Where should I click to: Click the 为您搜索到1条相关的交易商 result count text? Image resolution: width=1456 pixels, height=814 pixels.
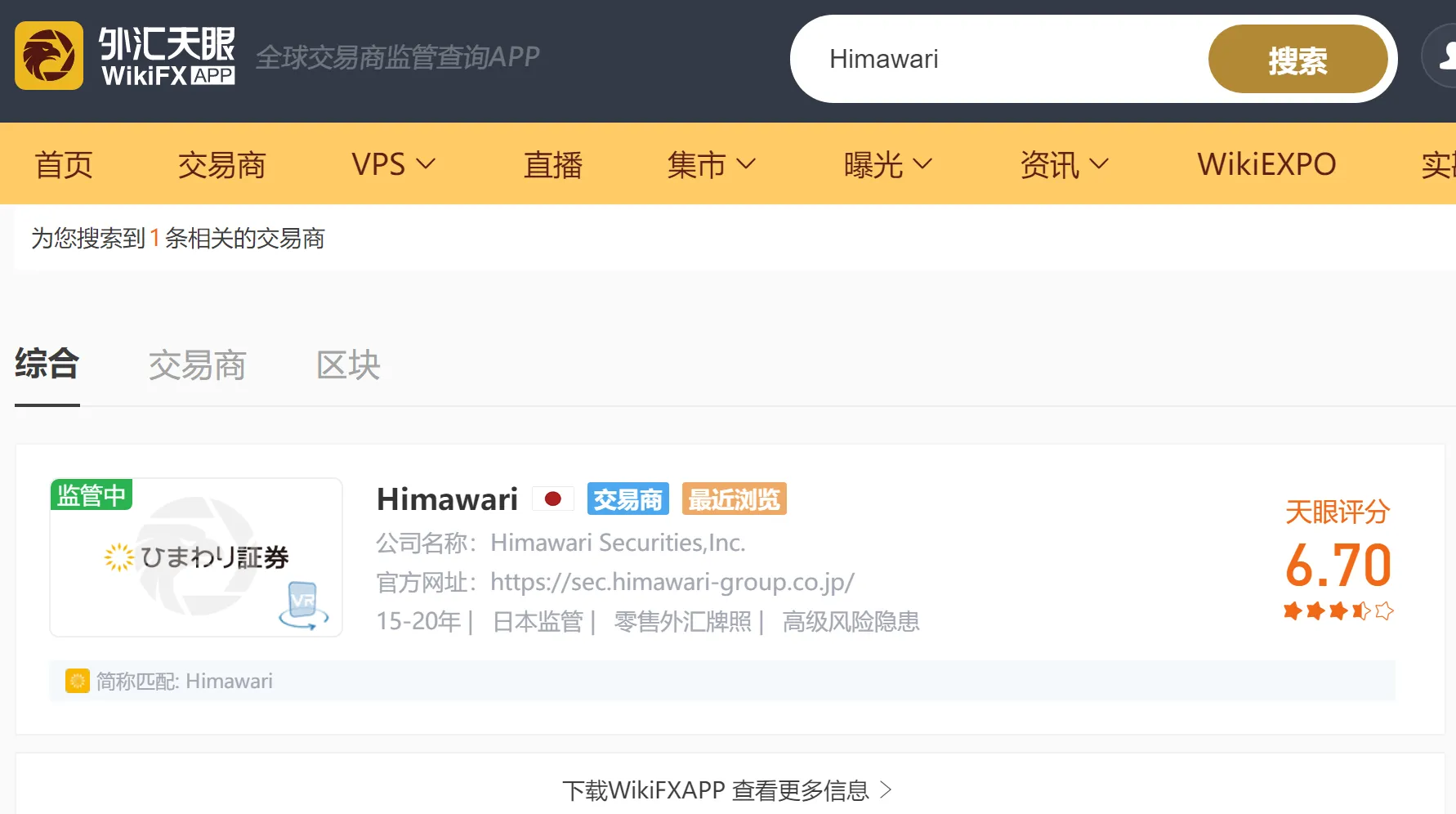178,238
